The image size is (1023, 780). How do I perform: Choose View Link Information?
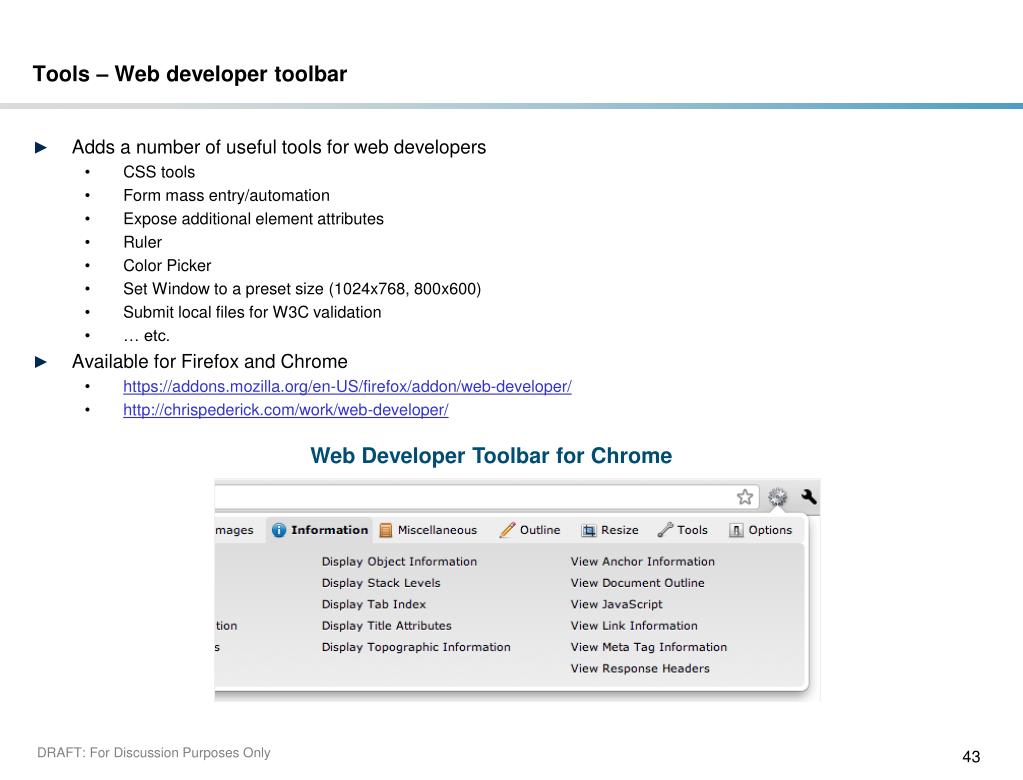[634, 626]
